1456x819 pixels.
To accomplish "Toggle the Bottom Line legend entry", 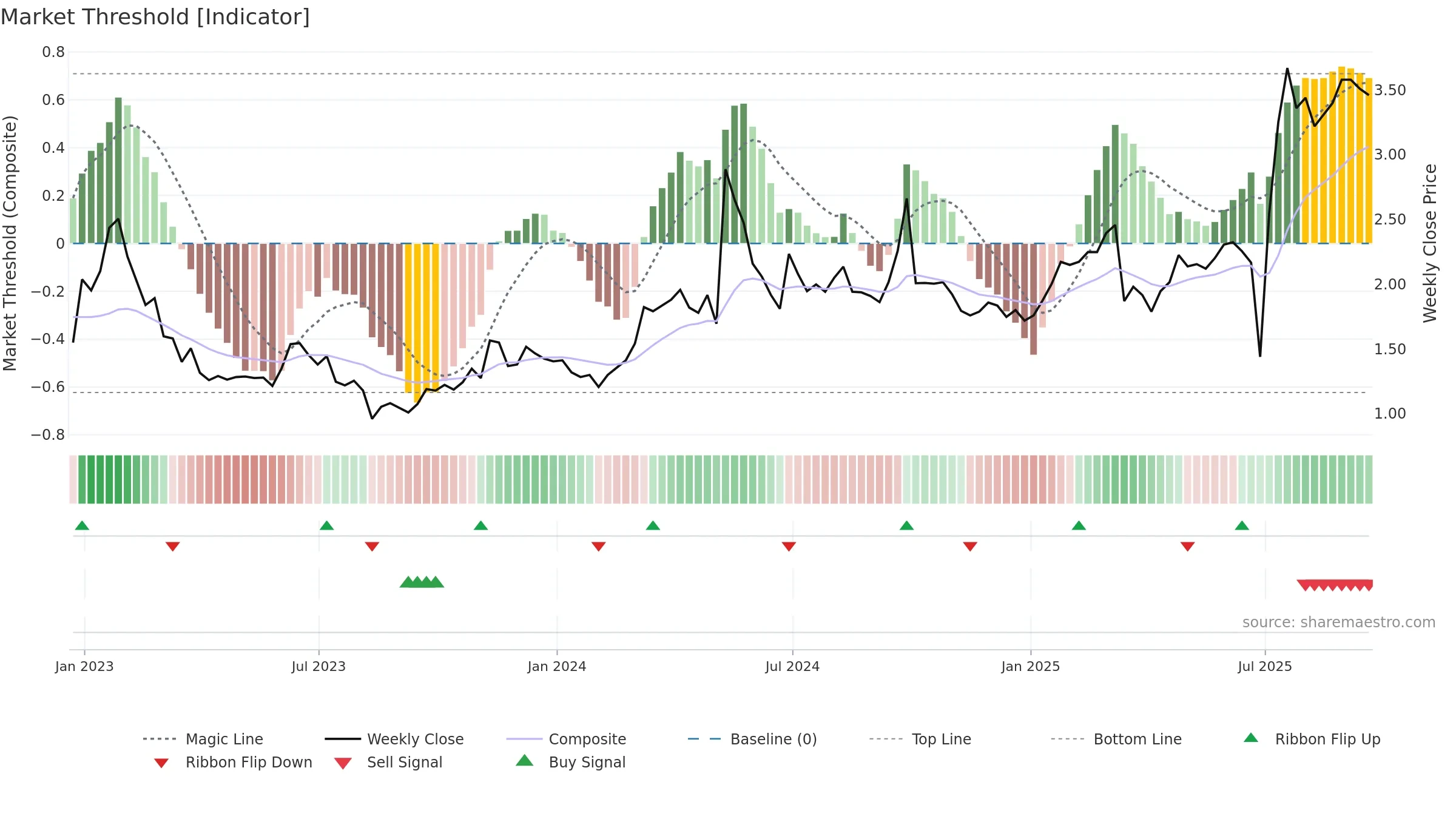I will [1116, 739].
